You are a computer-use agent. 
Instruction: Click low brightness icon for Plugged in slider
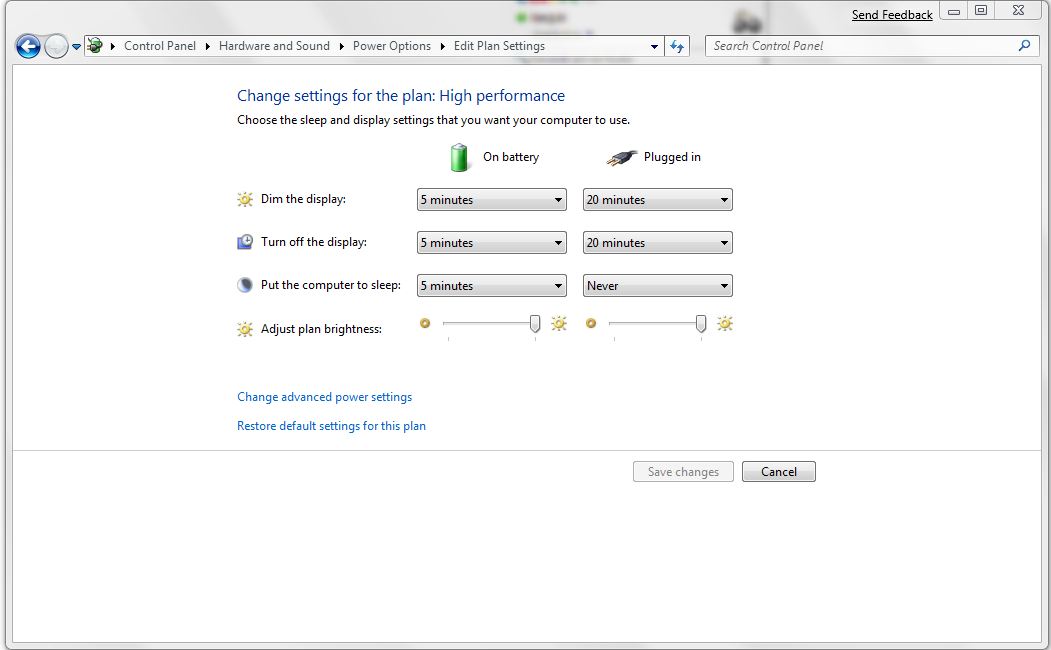pyautogui.click(x=591, y=324)
